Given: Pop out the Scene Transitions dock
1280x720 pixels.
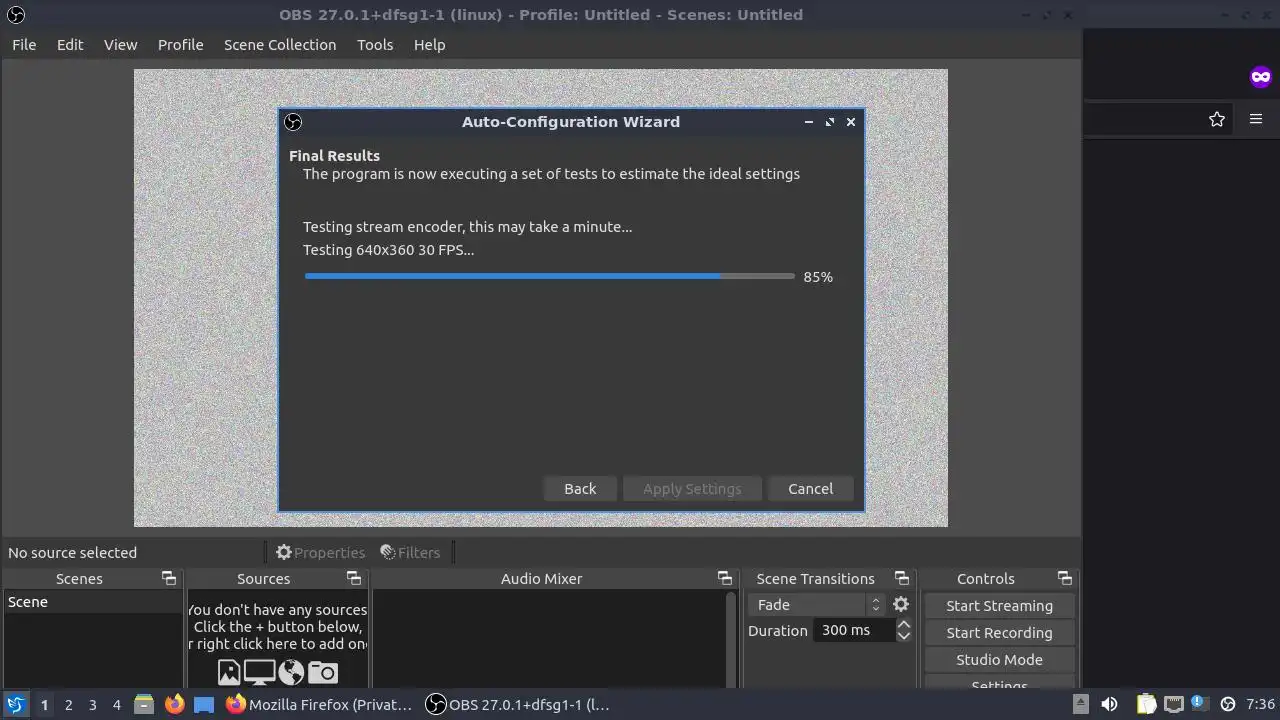Looking at the screenshot, I should tap(901, 579).
